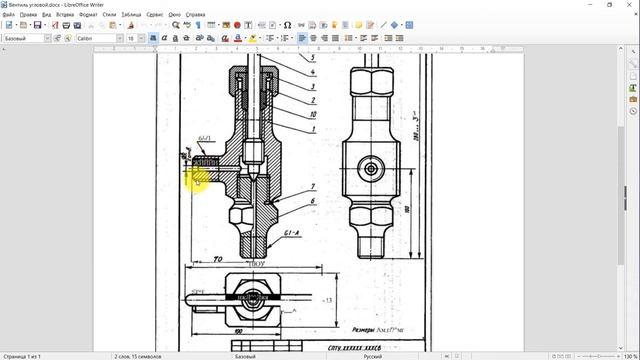Expand font size list arrow

coord(141,38)
